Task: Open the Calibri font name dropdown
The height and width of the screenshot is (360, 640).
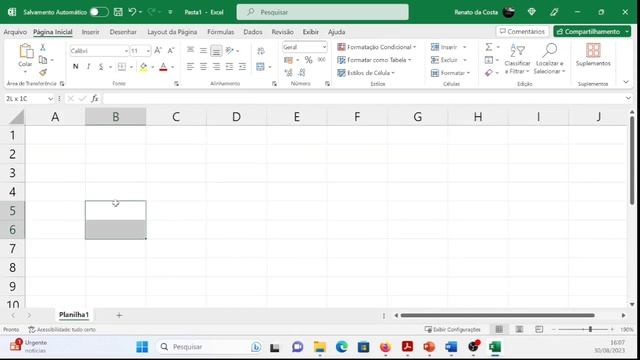Action: (x=126, y=51)
